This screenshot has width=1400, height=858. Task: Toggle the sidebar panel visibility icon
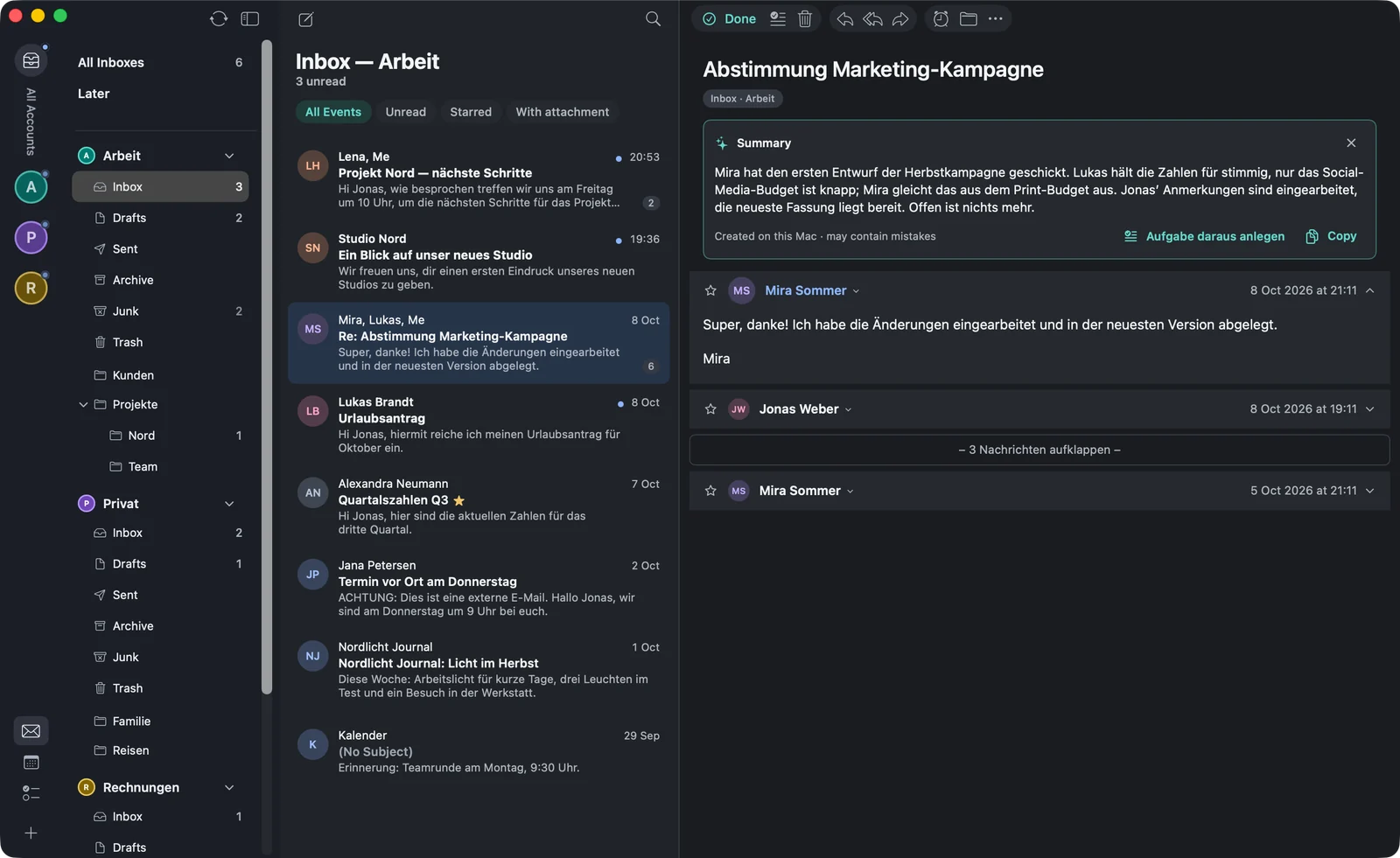tap(250, 19)
